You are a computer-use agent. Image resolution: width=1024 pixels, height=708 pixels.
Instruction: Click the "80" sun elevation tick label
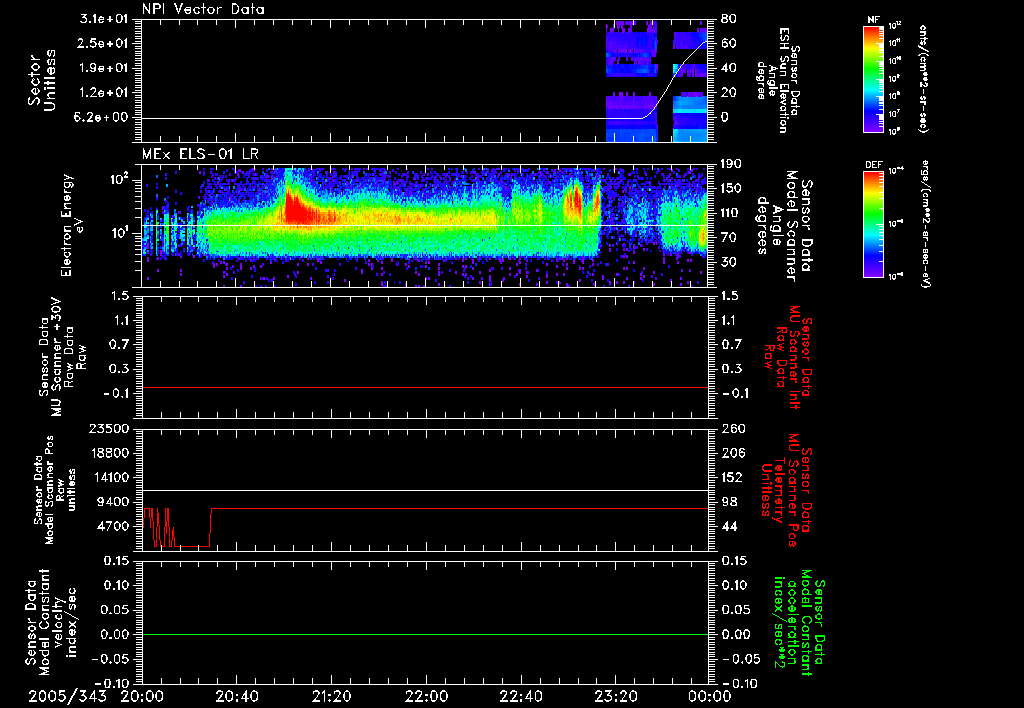tap(728, 19)
